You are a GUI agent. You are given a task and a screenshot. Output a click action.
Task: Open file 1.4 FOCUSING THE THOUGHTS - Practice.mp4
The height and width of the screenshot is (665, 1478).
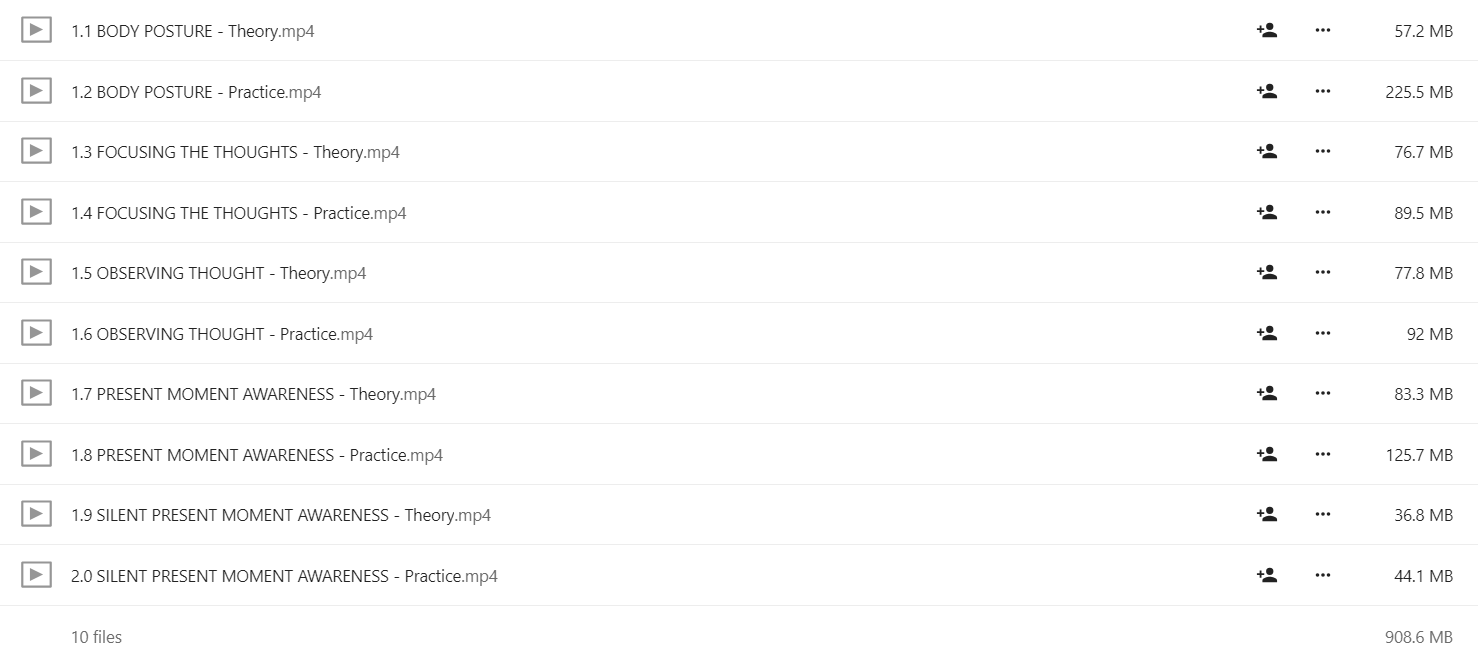pos(239,213)
